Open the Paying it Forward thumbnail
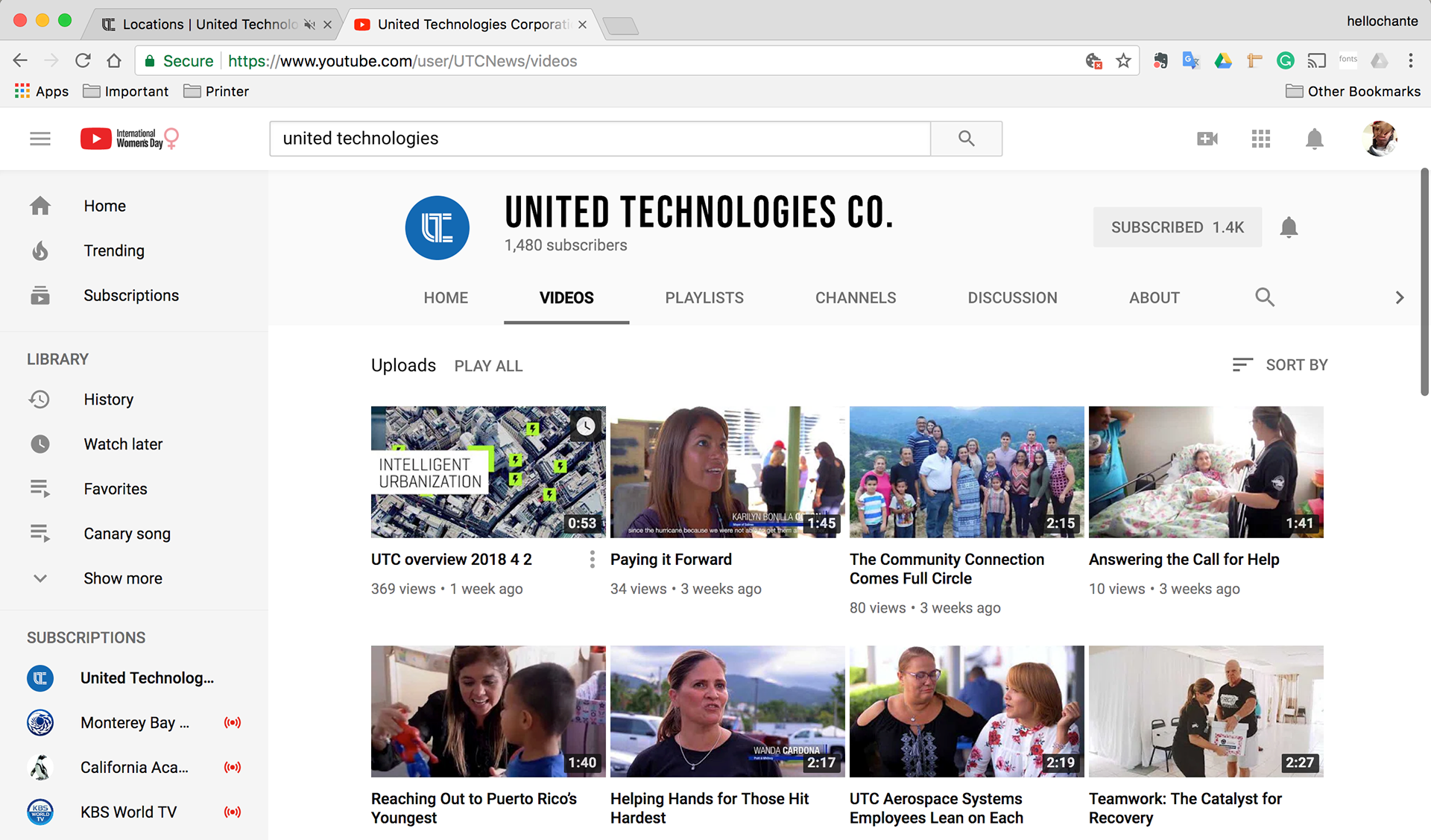This screenshot has width=1431, height=840. 727,472
